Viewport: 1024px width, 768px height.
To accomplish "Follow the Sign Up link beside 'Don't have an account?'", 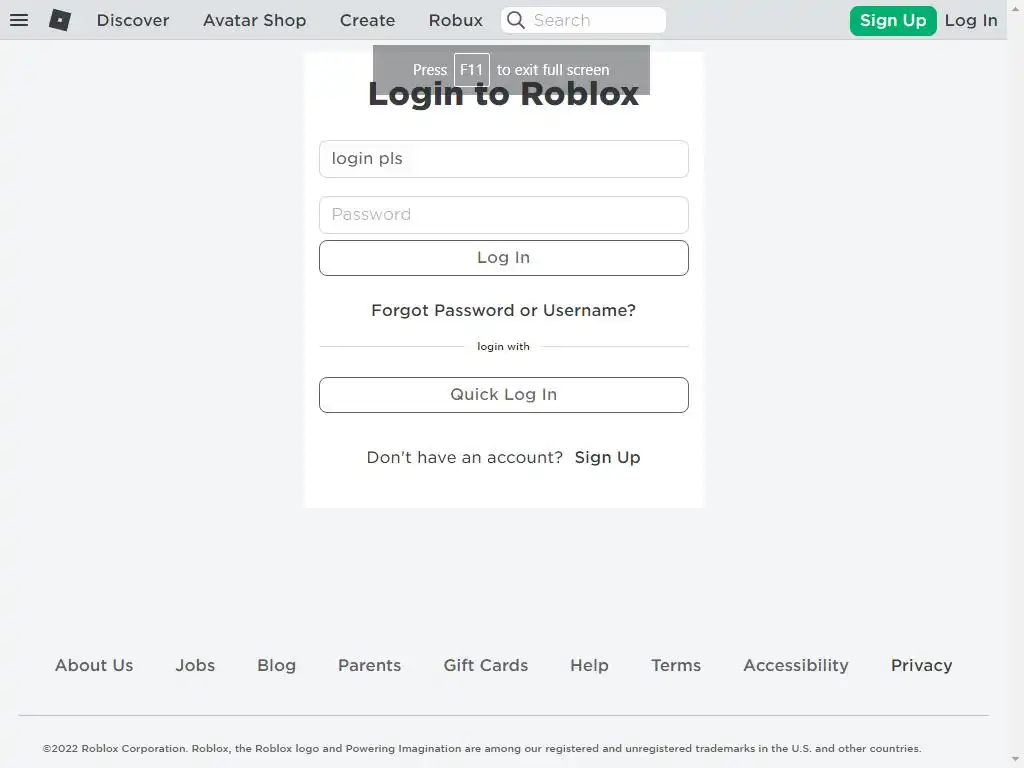I will [607, 457].
